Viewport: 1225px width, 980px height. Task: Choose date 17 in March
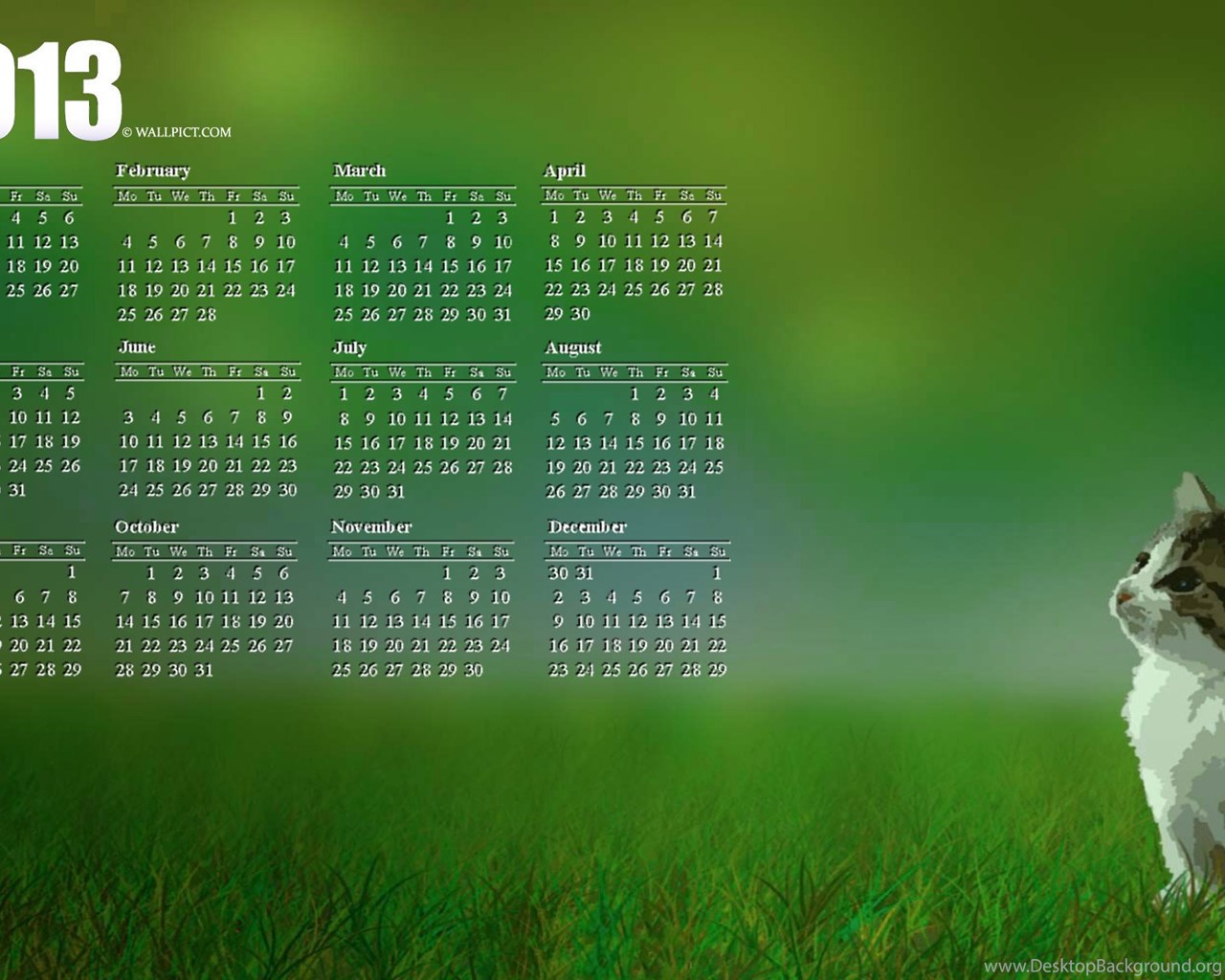coord(503,266)
